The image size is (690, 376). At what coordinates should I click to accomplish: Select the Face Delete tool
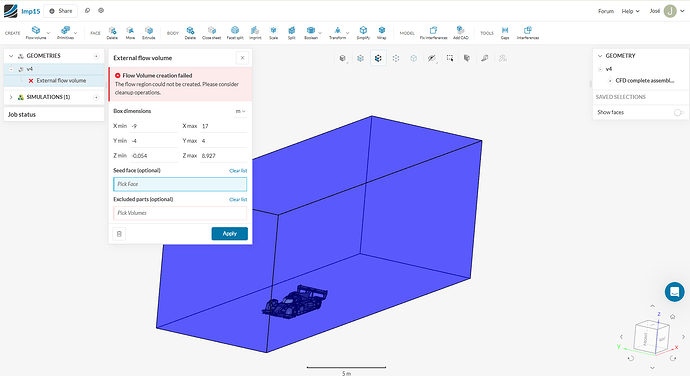(x=112, y=33)
